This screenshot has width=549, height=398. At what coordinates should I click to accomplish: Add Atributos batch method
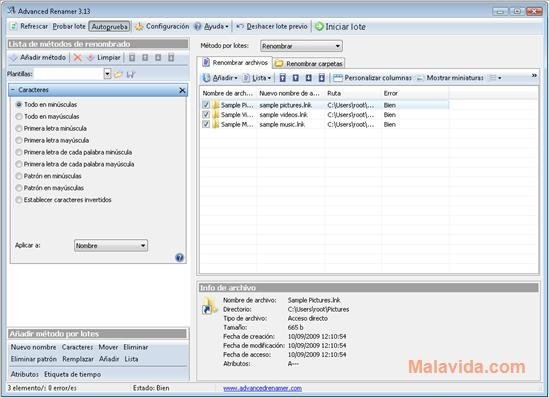(25, 374)
